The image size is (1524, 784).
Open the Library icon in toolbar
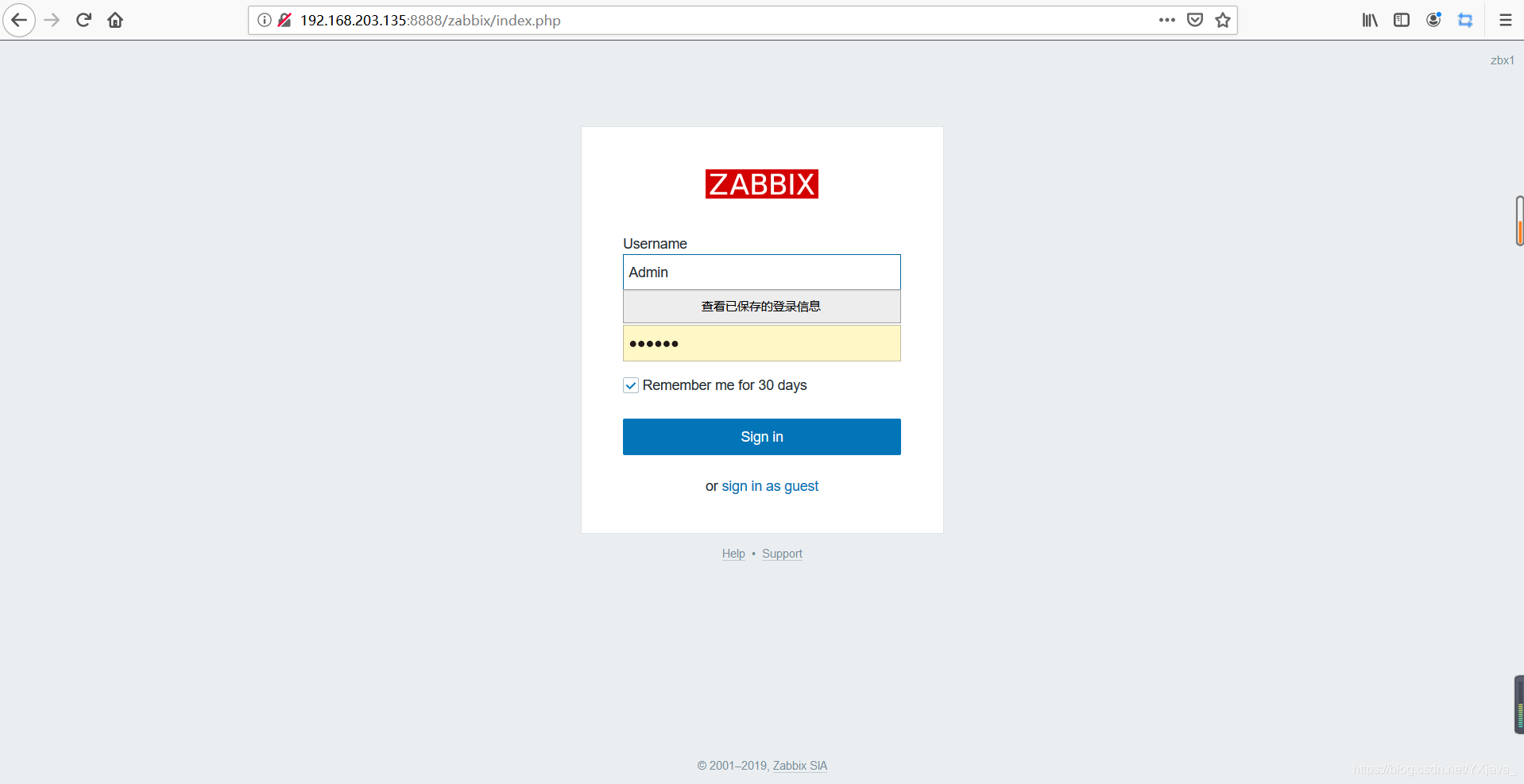click(1370, 20)
